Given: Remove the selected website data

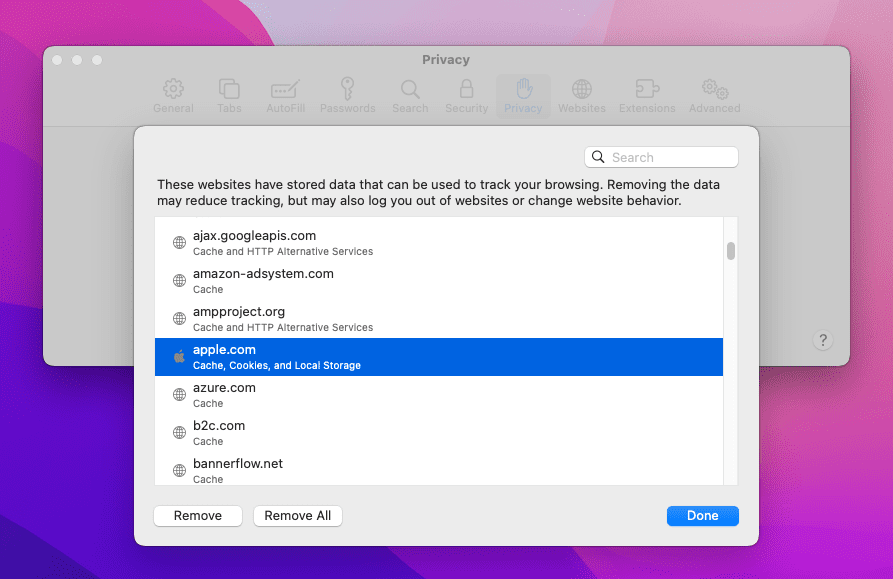Looking at the screenshot, I should pos(198,516).
